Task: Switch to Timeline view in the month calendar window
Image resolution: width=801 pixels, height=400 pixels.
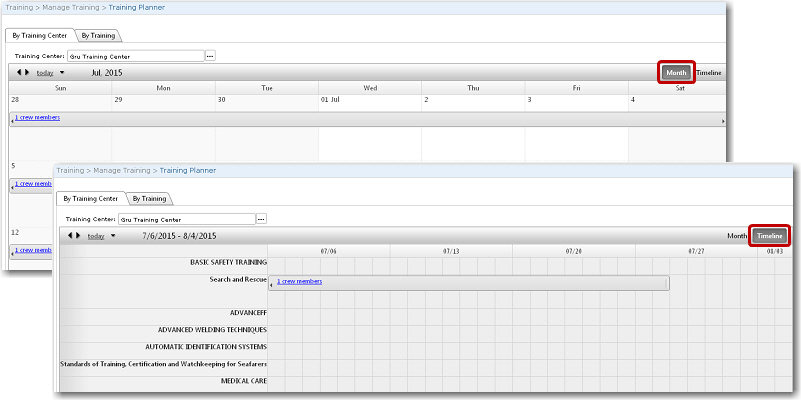Action: [708, 73]
